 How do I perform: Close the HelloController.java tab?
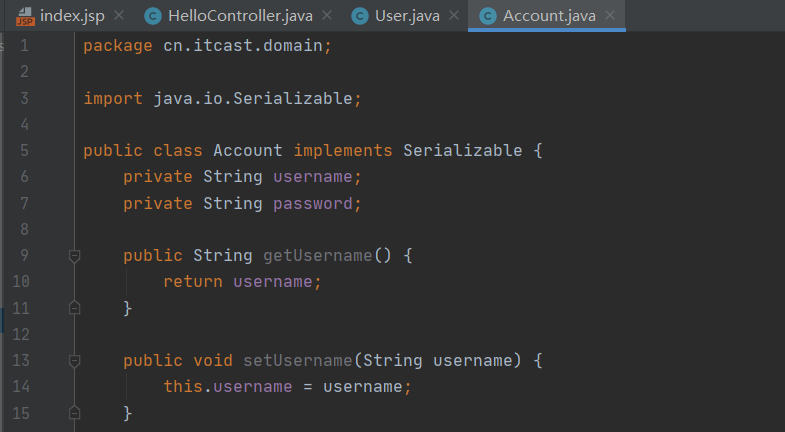327,16
